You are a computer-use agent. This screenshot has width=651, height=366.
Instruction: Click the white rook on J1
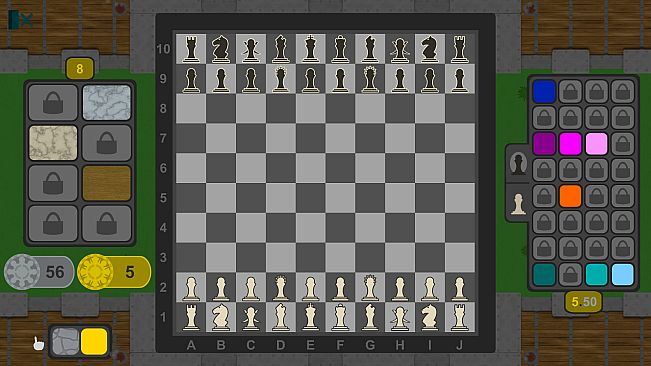pyautogui.click(x=460, y=317)
